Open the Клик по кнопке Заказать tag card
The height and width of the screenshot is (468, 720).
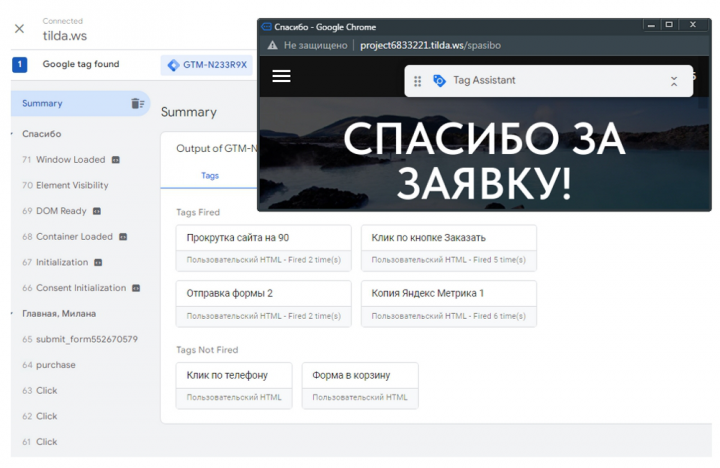pyautogui.click(x=449, y=248)
